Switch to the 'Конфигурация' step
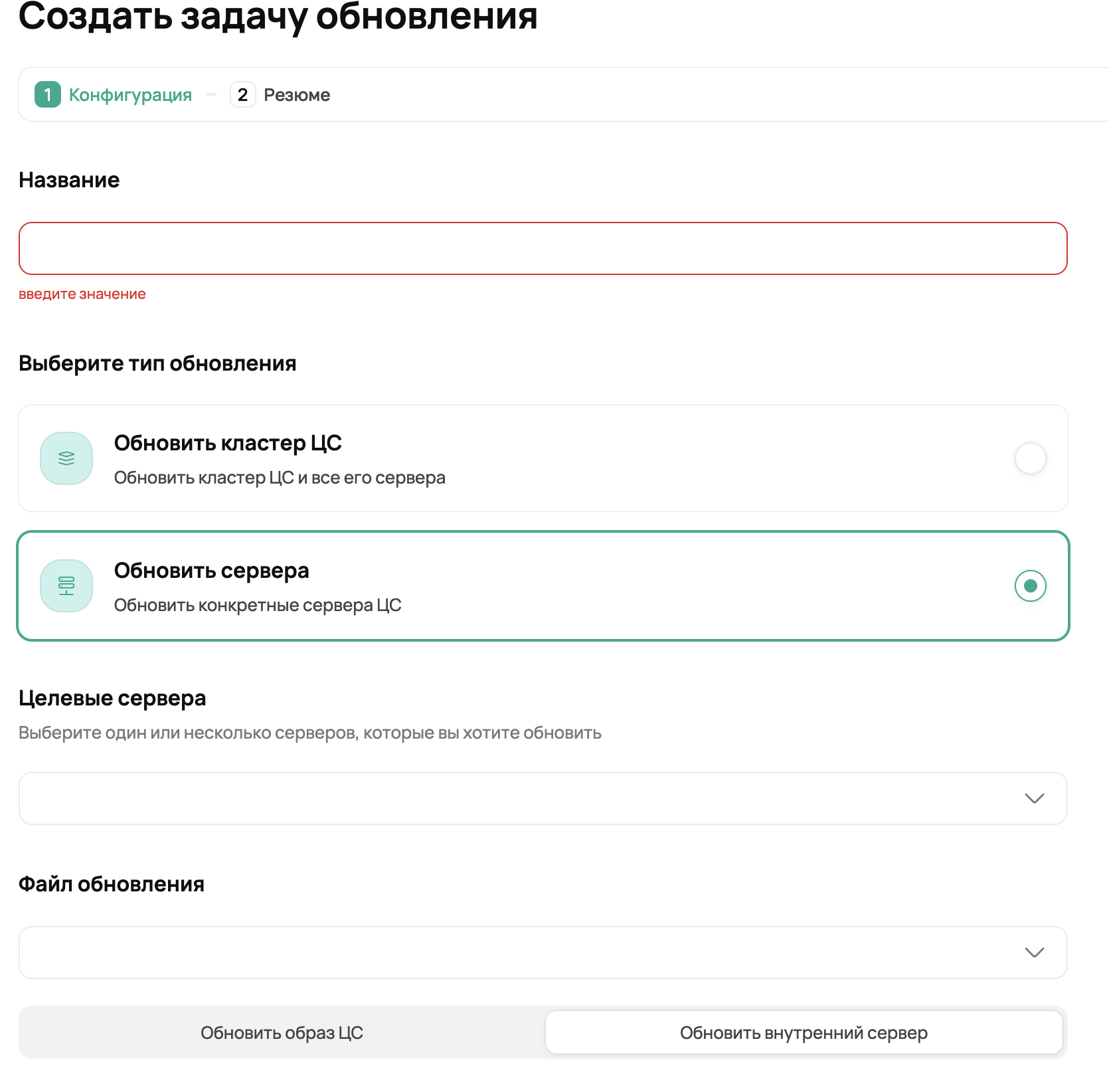 (130, 95)
